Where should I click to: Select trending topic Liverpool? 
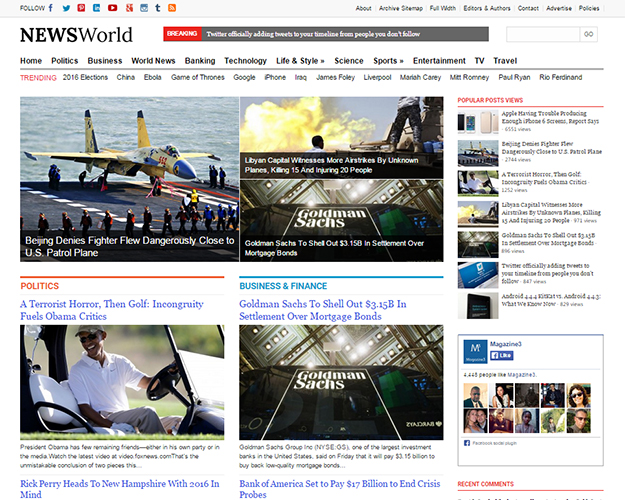(377, 77)
